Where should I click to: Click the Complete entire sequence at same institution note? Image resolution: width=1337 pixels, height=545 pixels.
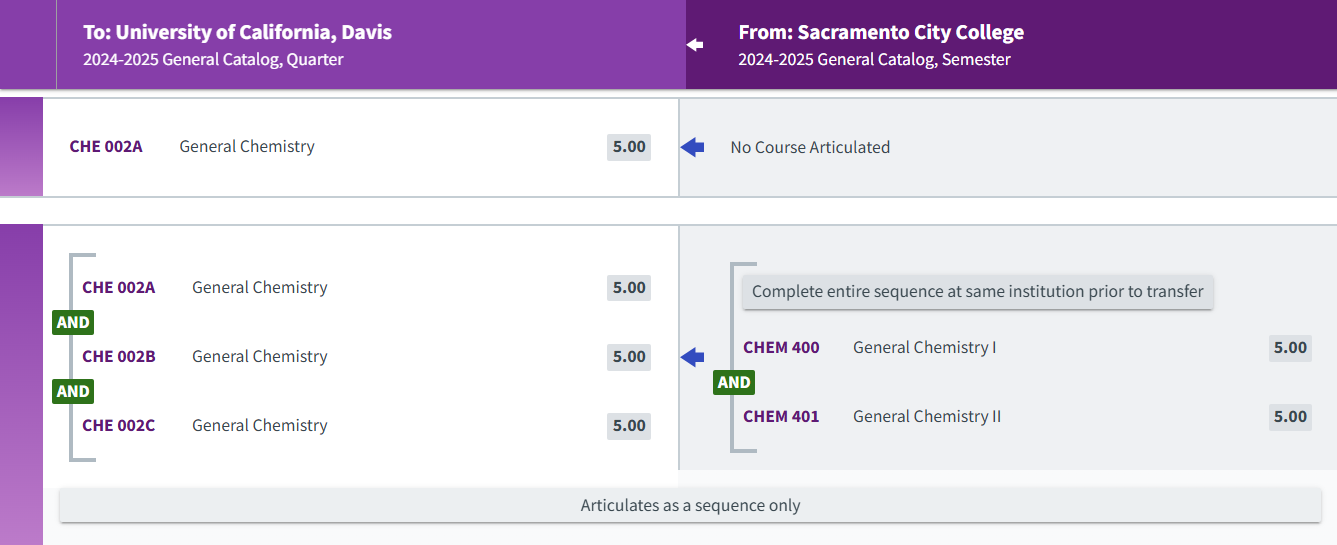[977, 292]
